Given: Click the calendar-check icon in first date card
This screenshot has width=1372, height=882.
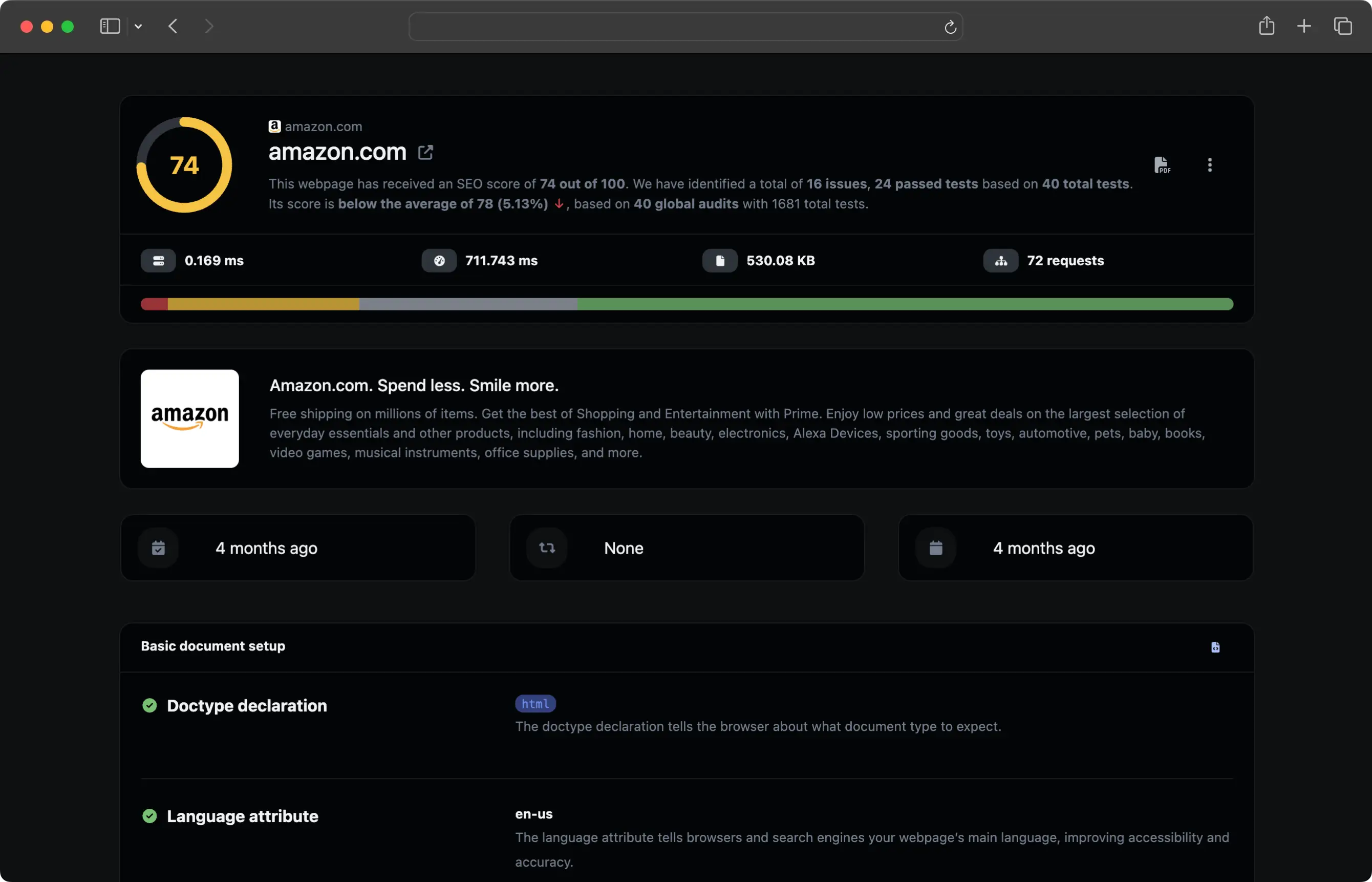Looking at the screenshot, I should pos(159,548).
